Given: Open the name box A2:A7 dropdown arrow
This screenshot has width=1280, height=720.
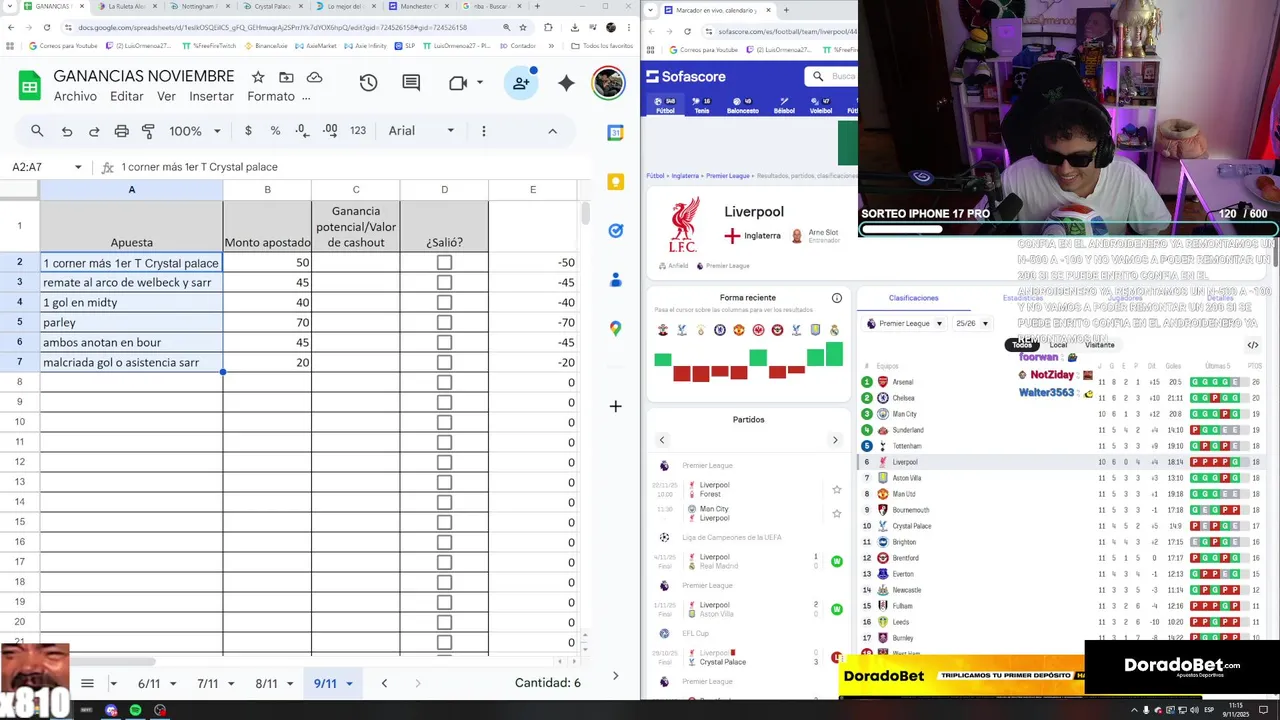Looking at the screenshot, I should click(78, 167).
